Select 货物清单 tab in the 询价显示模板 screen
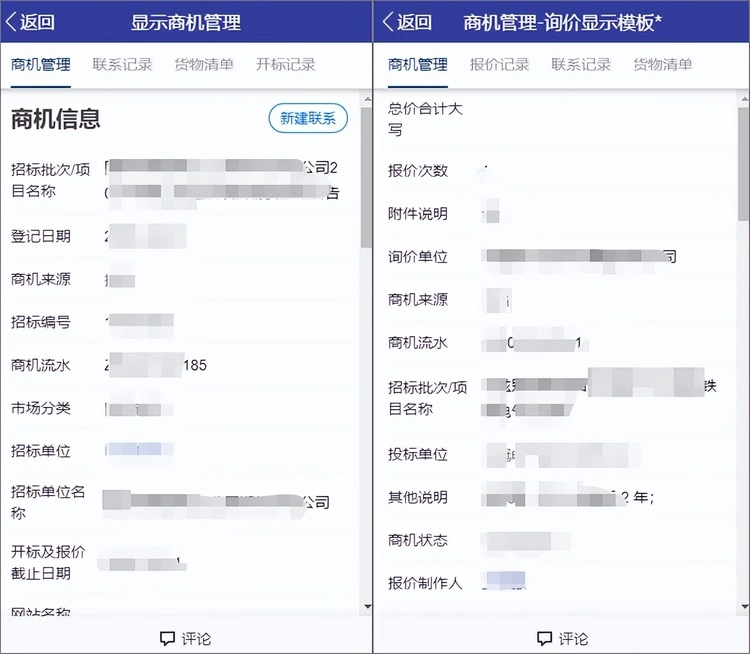This screenshot has width=750, height=654. click(x=662, y=65)
